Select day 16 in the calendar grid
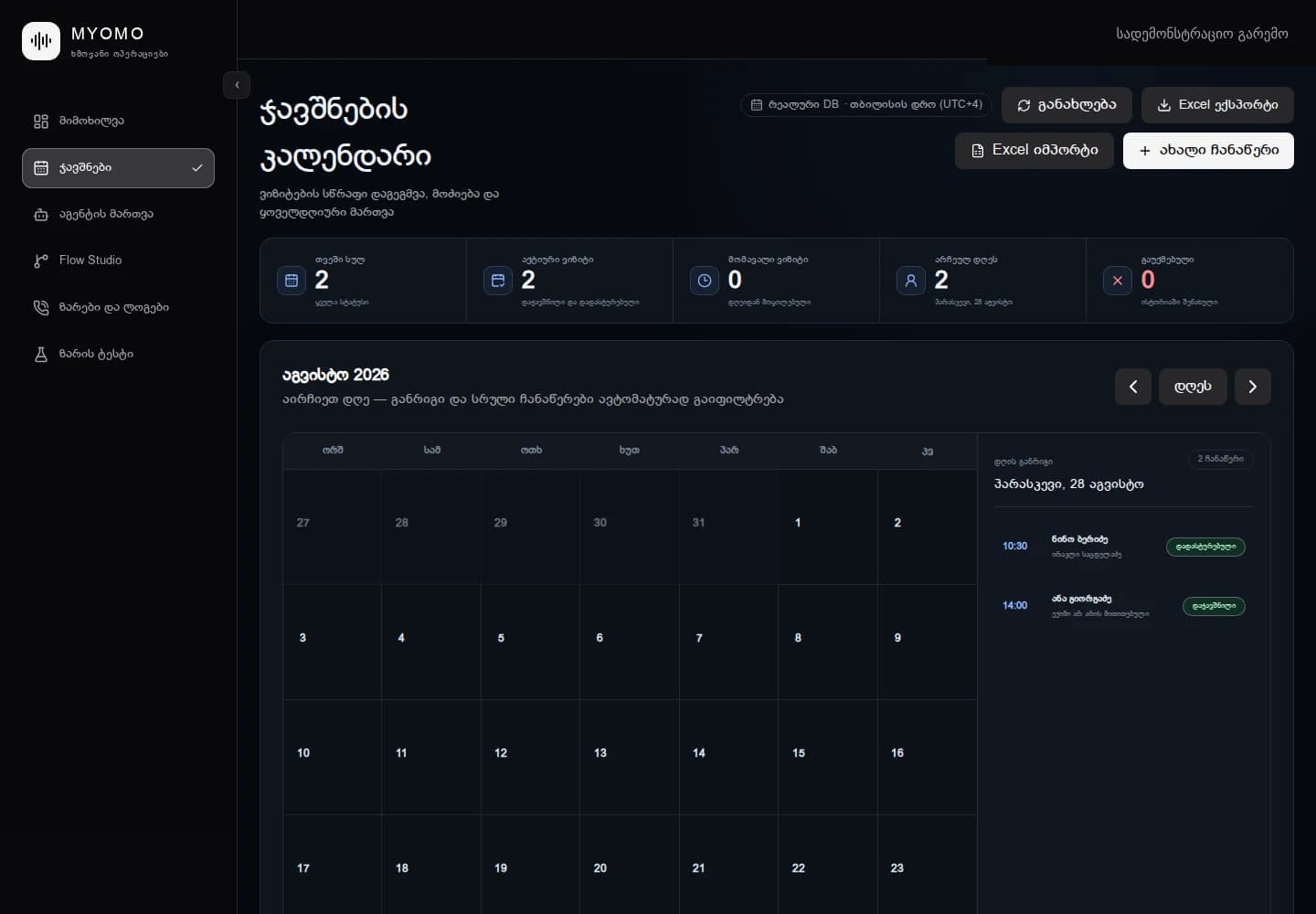1316x914 pixels. point(928,758)
